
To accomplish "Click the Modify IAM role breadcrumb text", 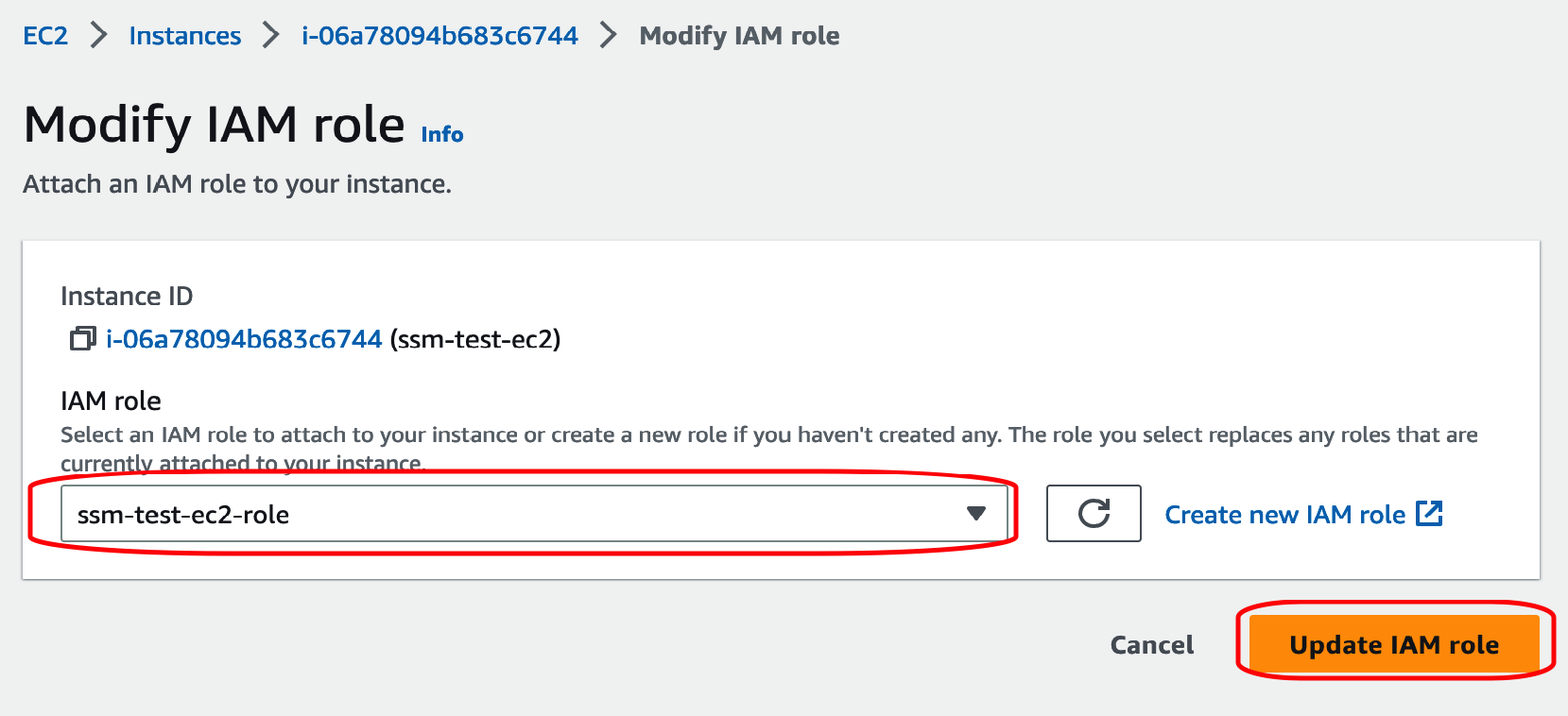I will tap(739, 36).
